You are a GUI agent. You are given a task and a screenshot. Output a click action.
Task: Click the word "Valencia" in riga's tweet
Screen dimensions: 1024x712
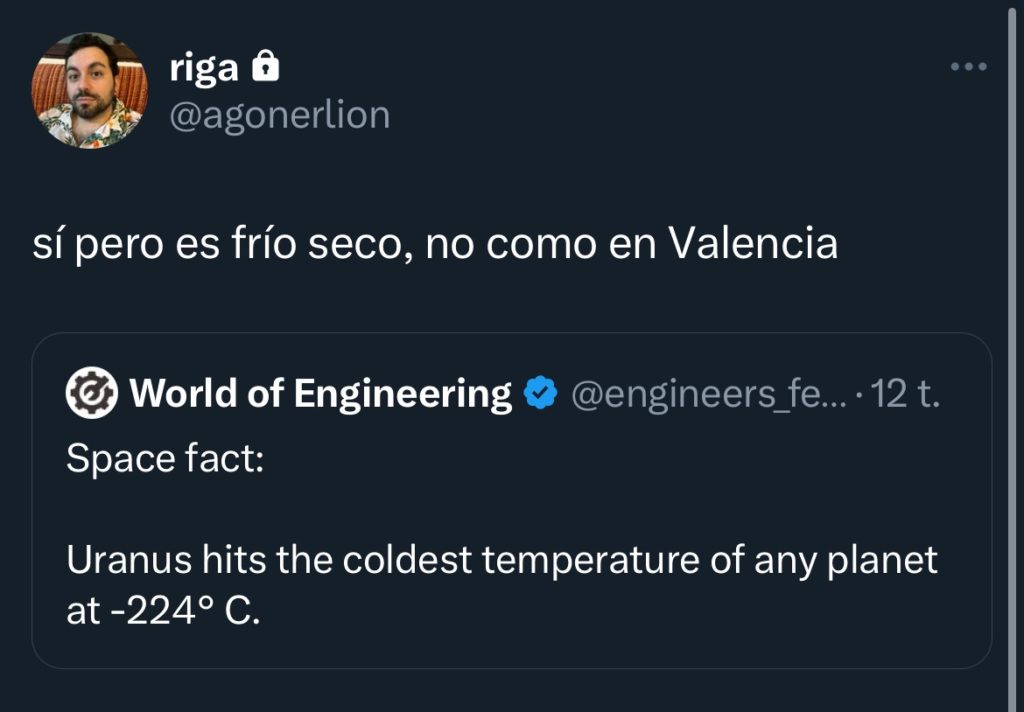(x=752, y=244)
